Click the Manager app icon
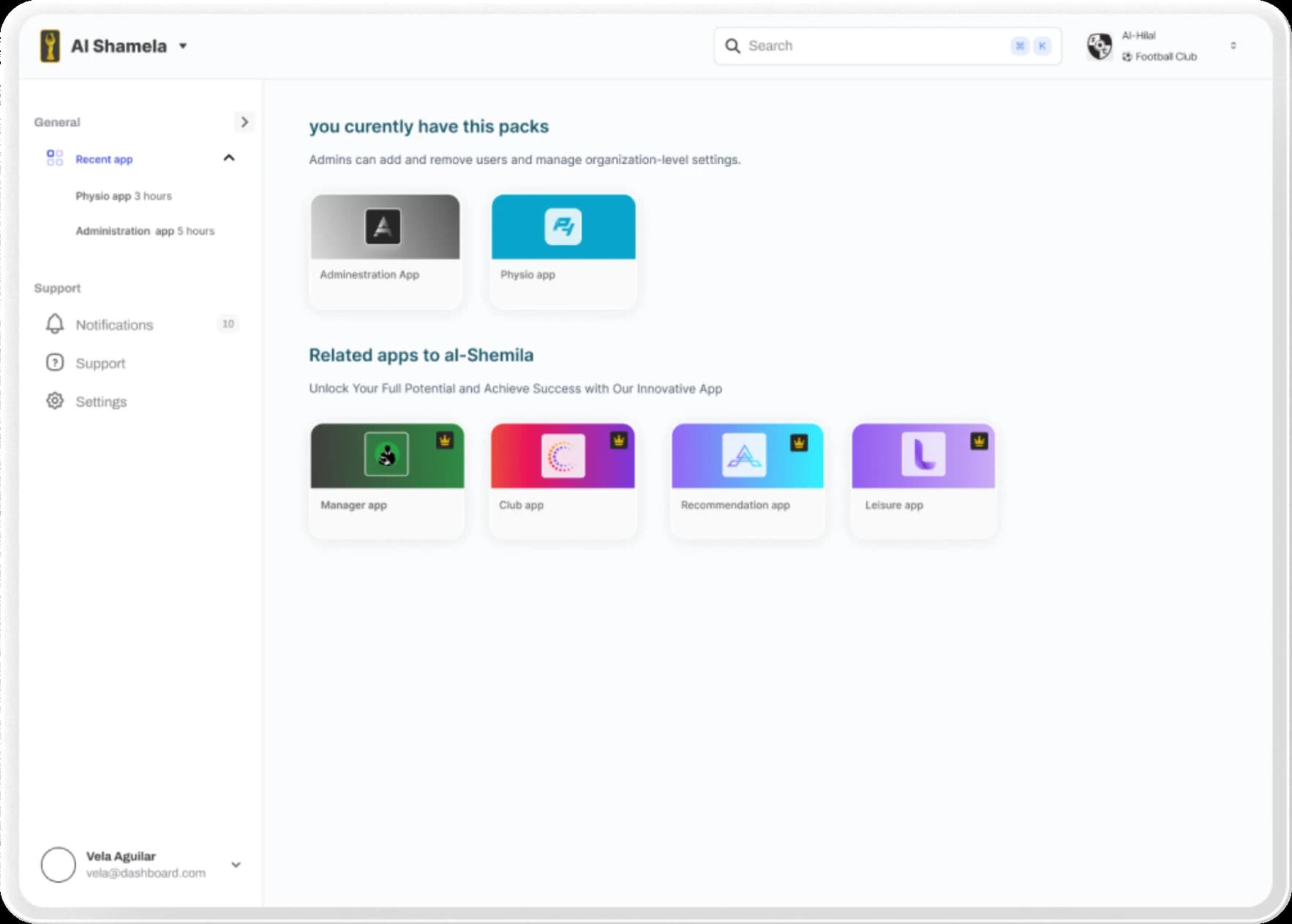 pos(386,455)
